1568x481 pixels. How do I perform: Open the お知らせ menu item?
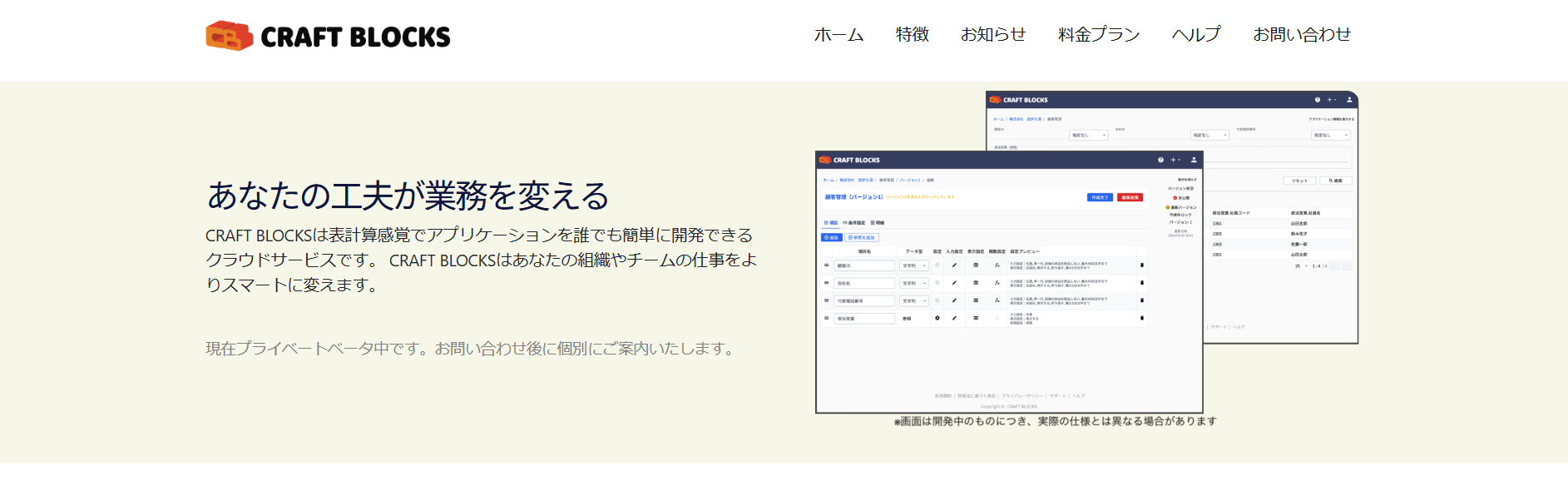tap(993, 34)
